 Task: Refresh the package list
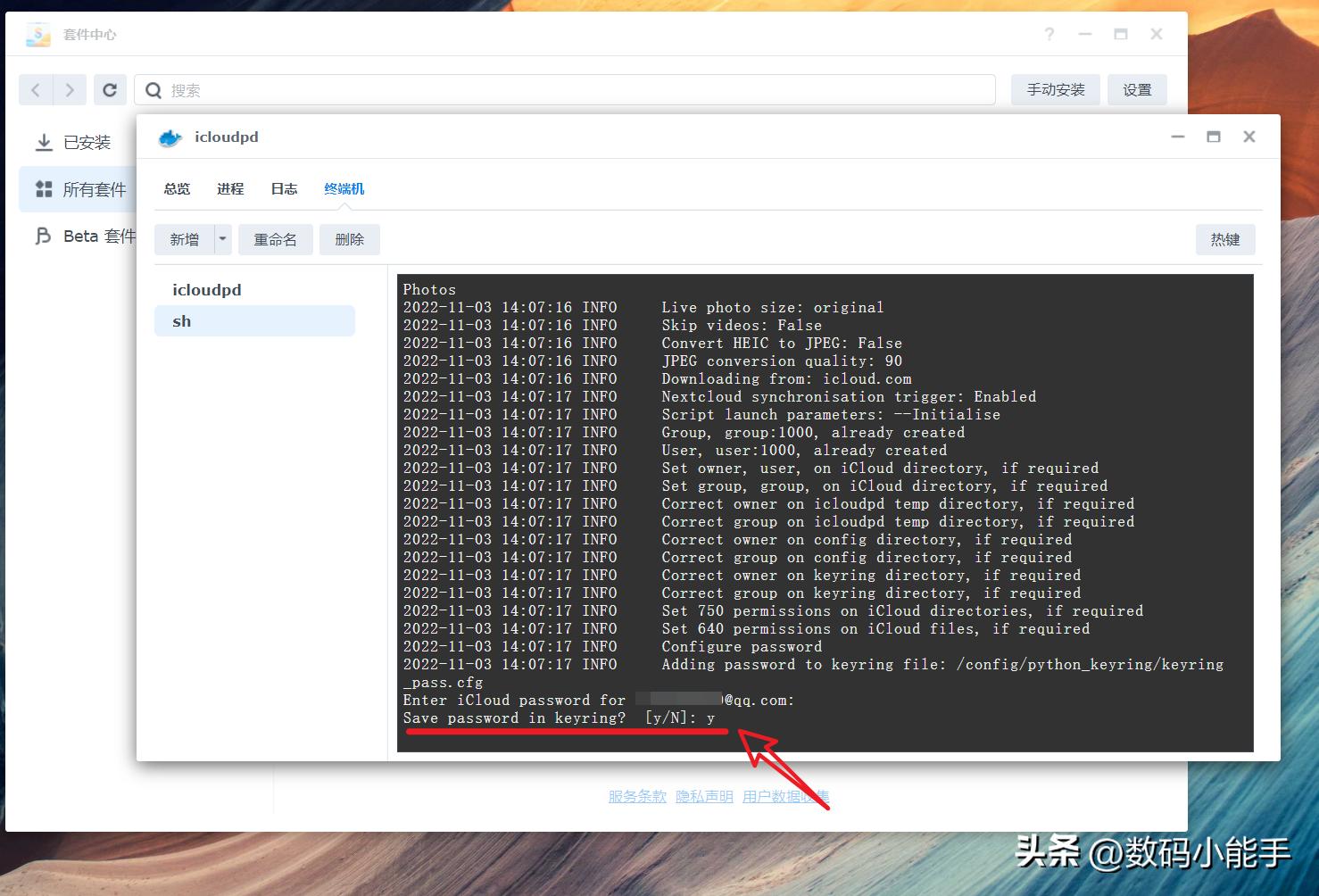(x=110, y=89)
